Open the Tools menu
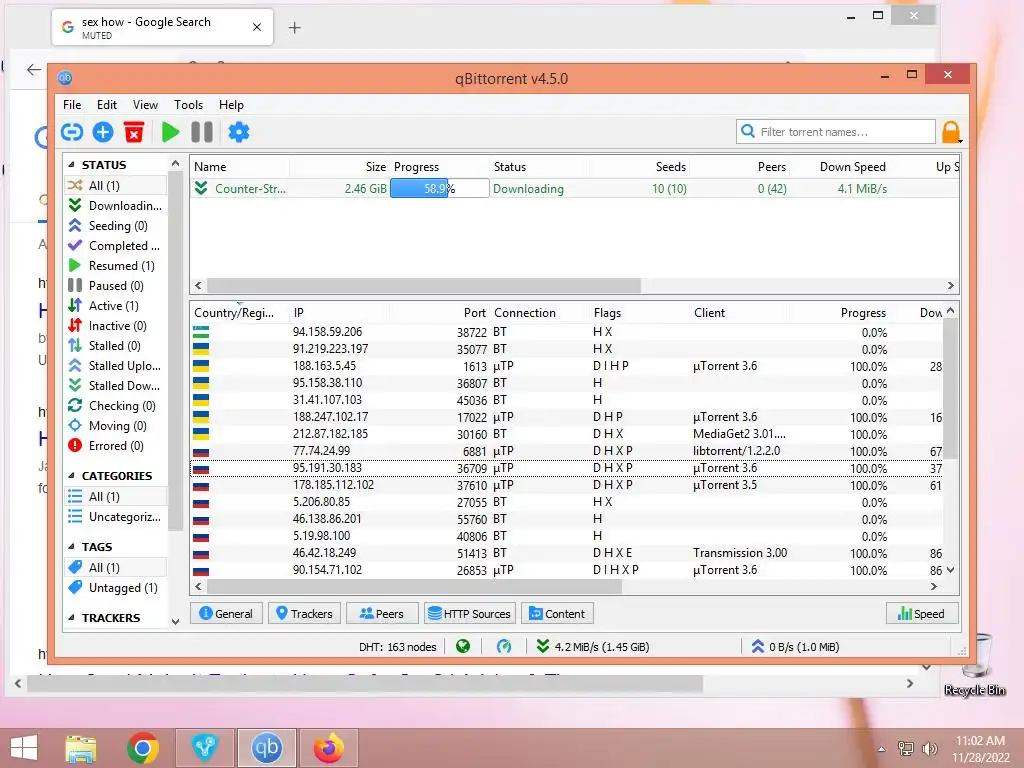 188,104
